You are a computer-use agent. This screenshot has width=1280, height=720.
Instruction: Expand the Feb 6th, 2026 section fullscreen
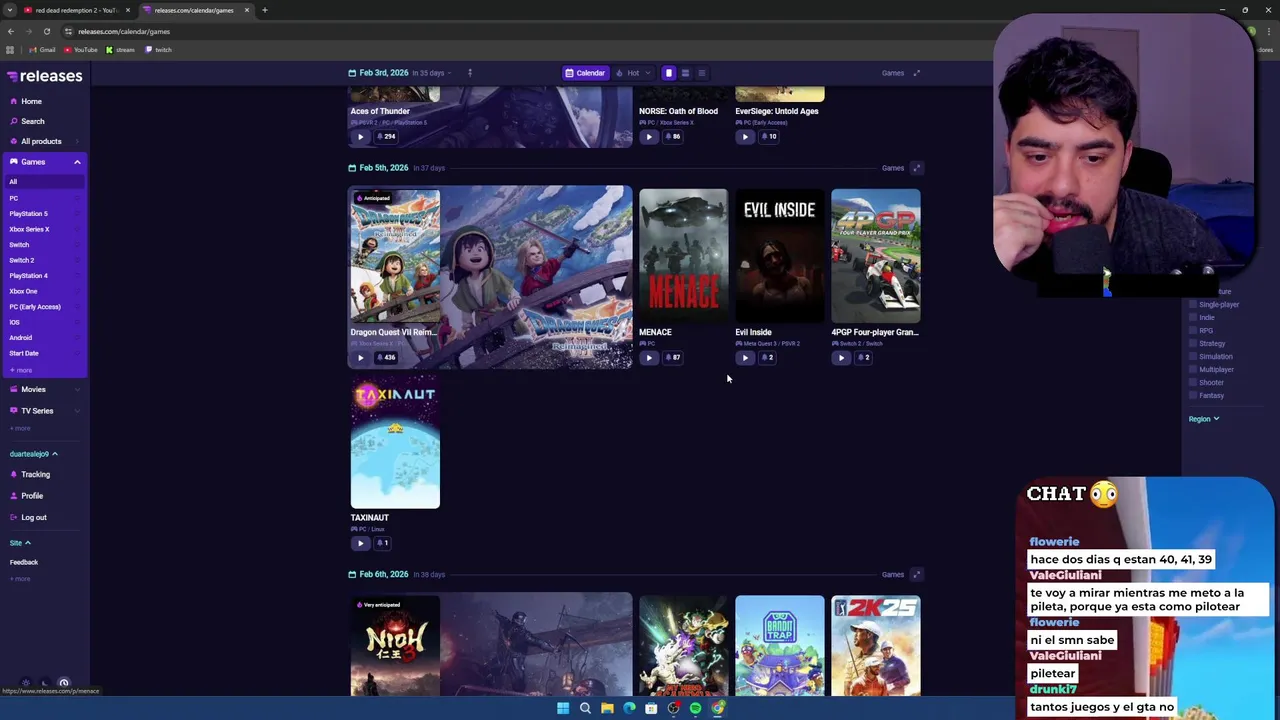pyautogui.click(x=916, y=574)
